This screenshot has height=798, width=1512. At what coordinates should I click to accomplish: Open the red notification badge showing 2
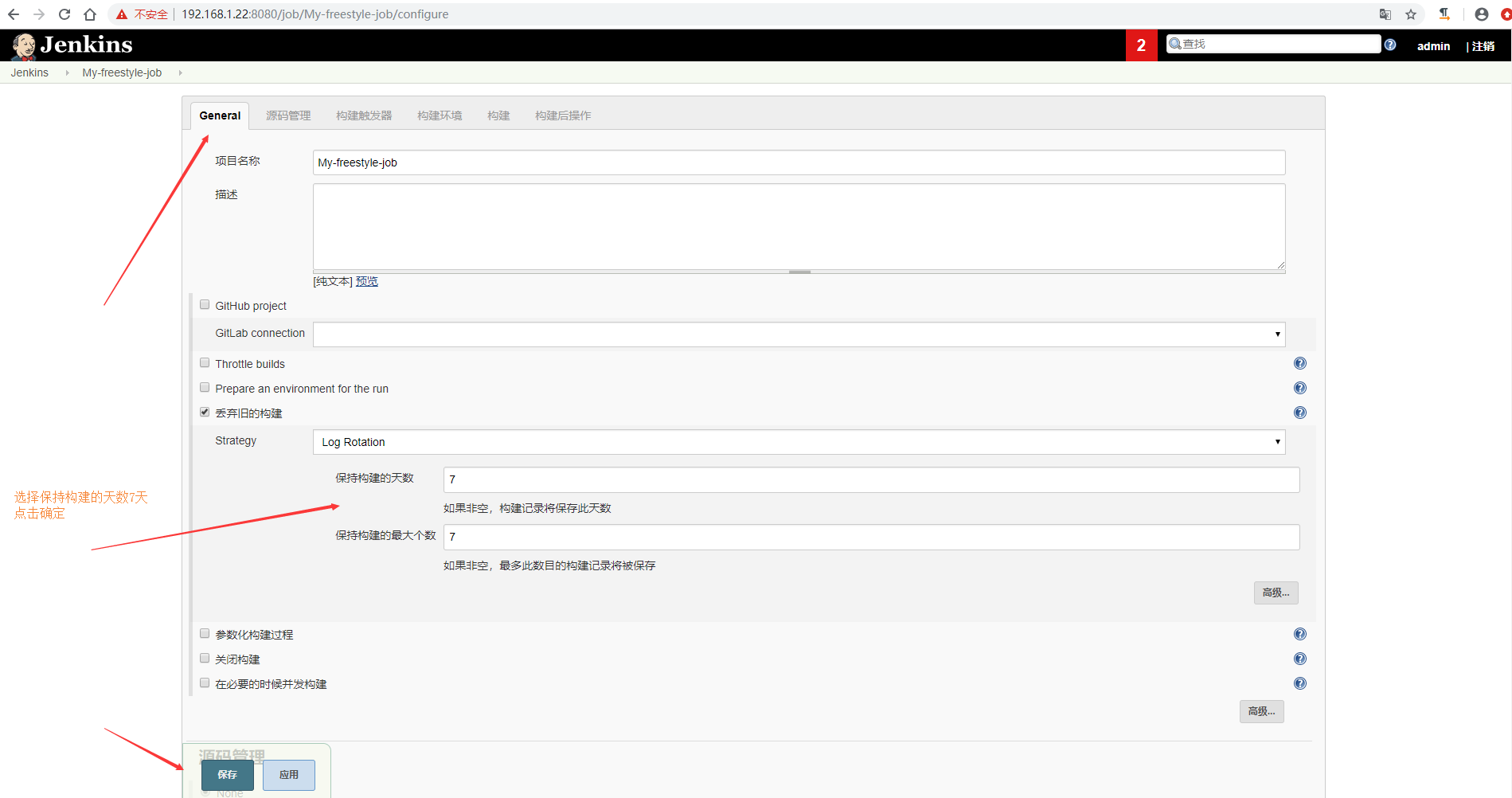tap(1141, 45)
